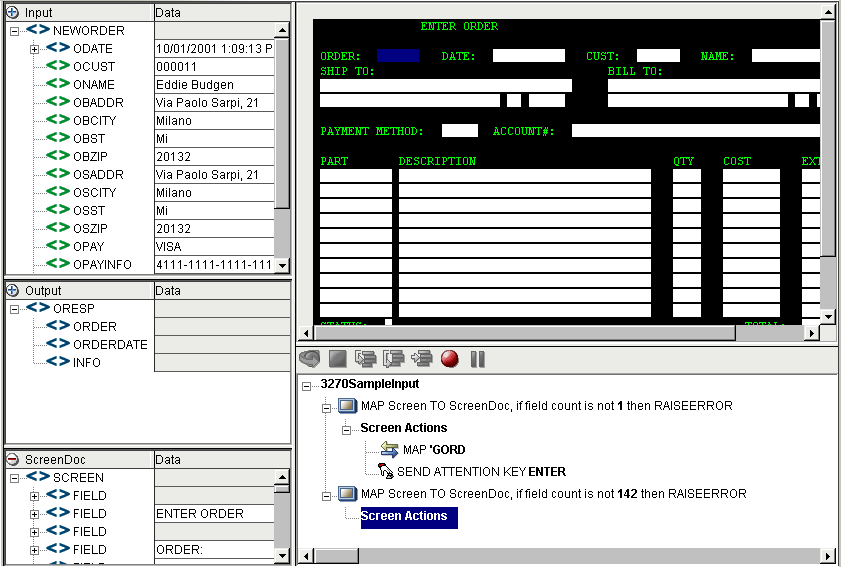841x567 pixels.
Task: Click the terminal screen vertical scroll down arrow
Action: [828, 316]
